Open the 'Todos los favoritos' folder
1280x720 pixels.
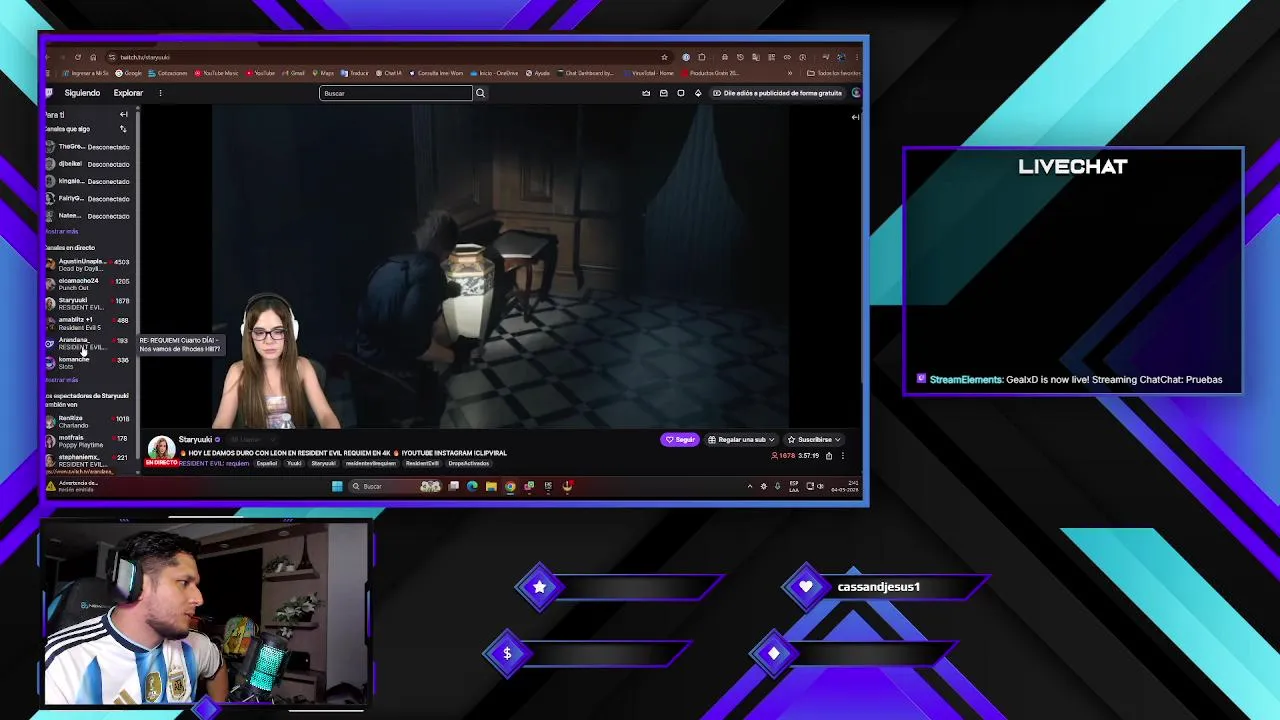coord(835,73)
